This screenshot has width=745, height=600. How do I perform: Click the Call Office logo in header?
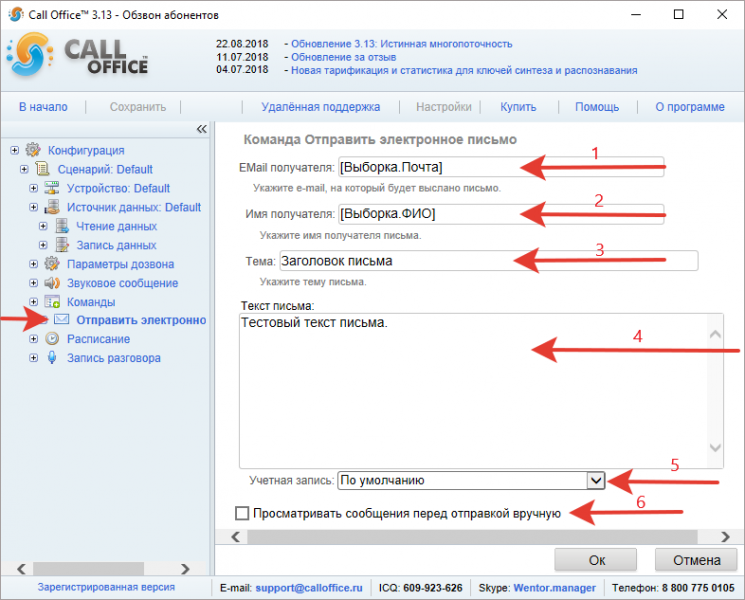click(x=78, y=56)
